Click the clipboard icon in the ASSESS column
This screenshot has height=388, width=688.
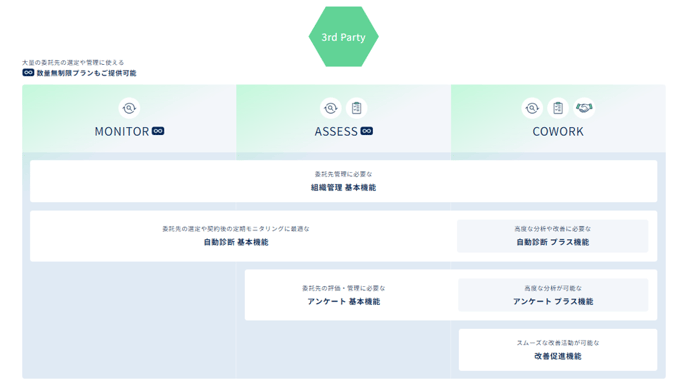[356, 108]
